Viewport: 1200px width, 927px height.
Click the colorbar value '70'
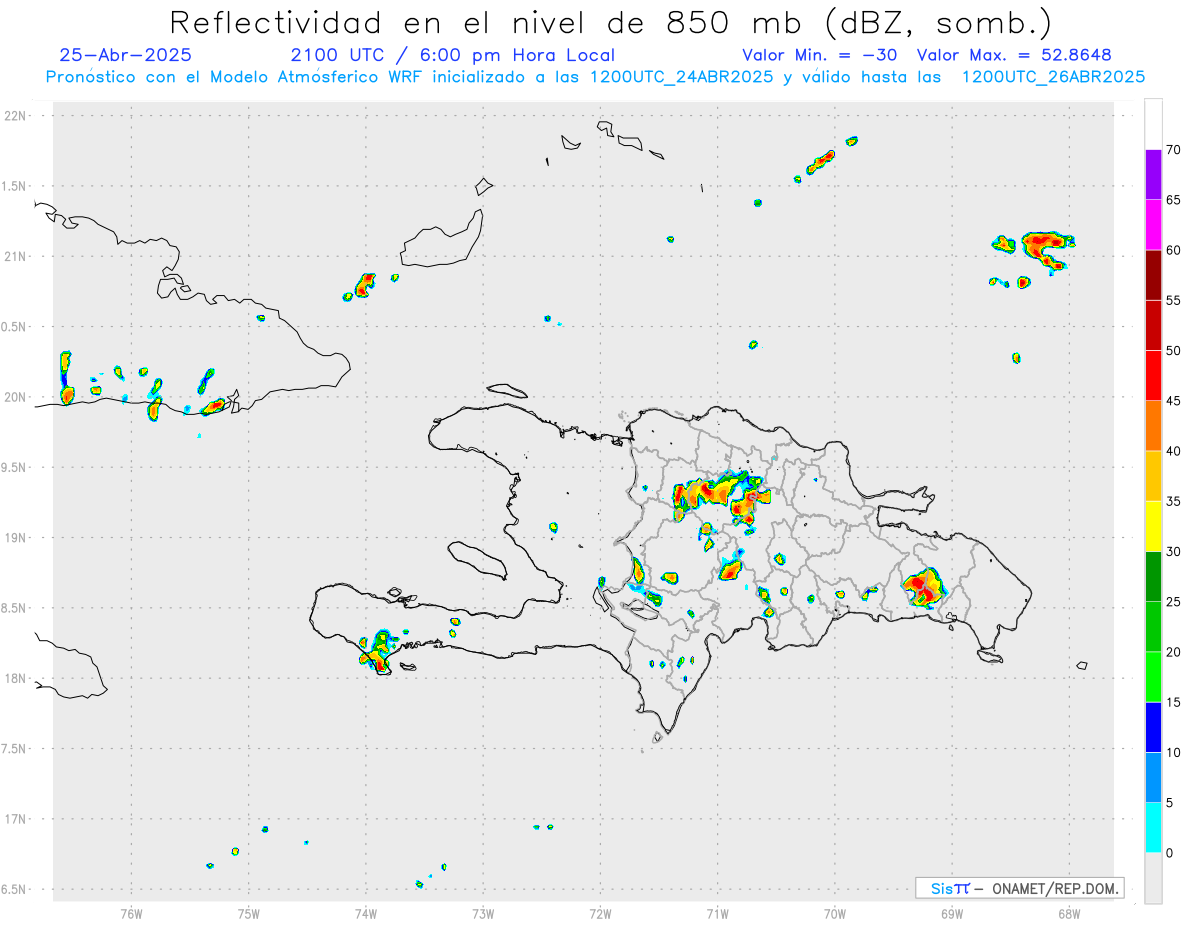(1174, 150)
